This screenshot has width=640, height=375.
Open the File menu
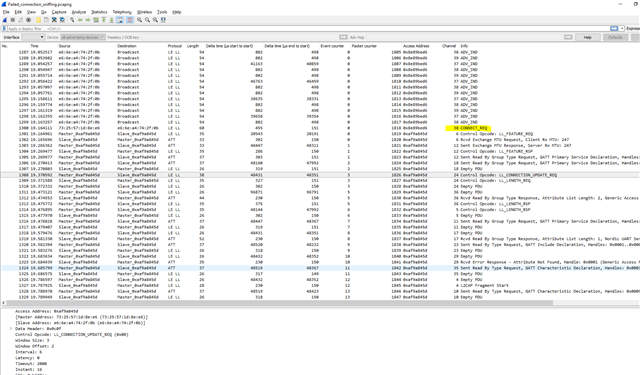pos(6,12)
